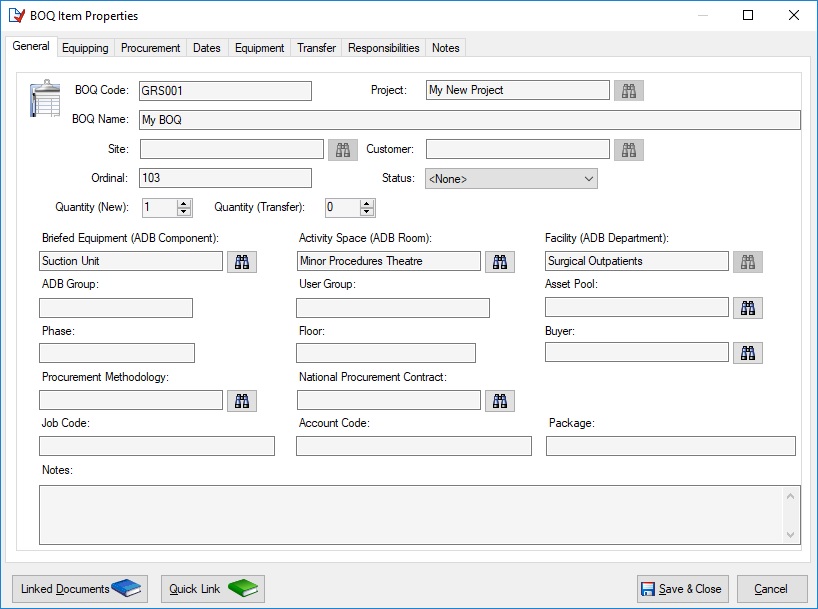The width and height of the screenshot is (818, 609).
Task: Click the Save & Close button
Action: click(682, 589)
